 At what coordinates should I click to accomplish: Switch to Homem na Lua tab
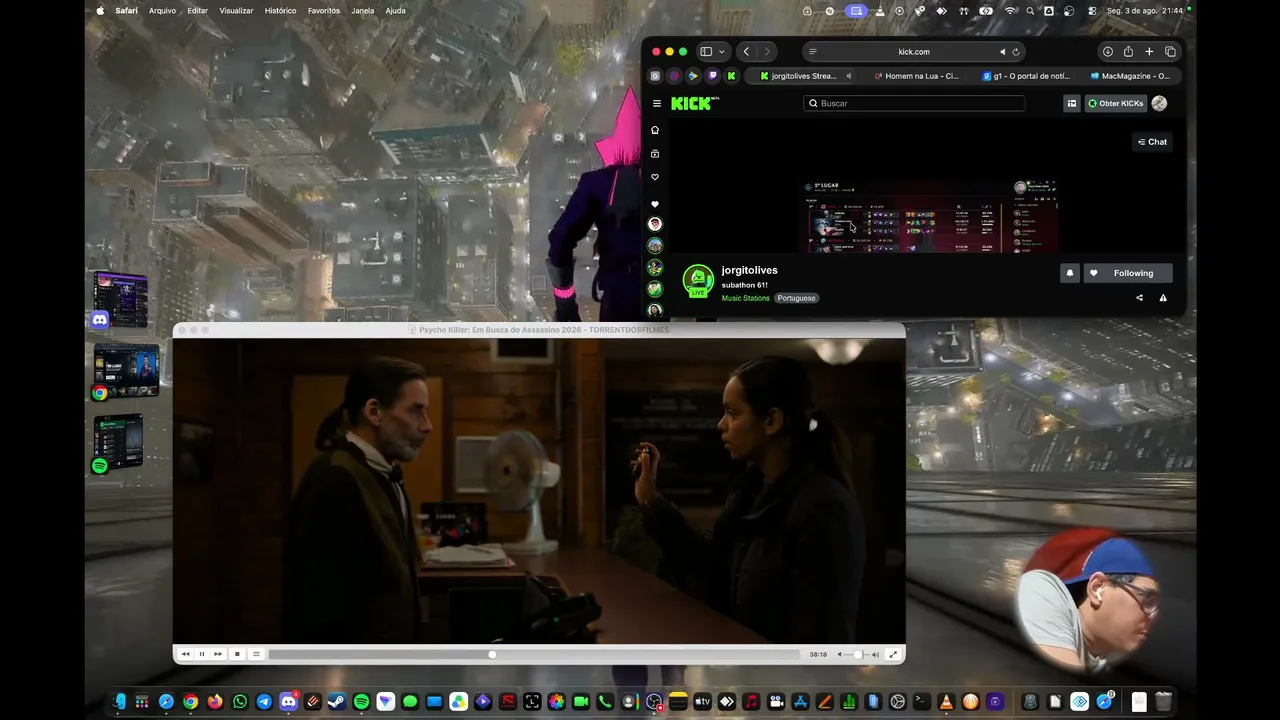pos(916,76)
